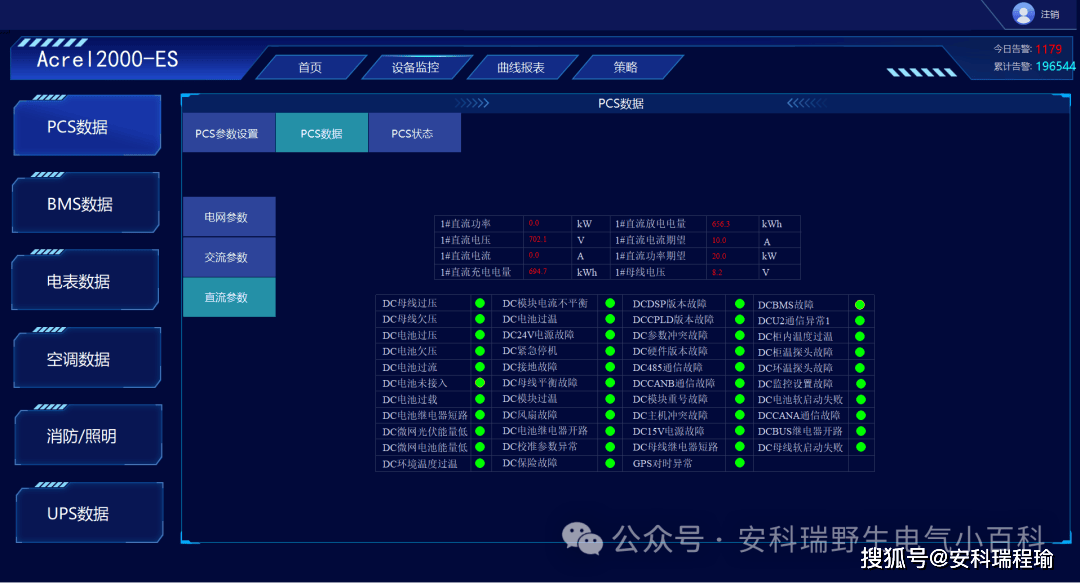This screenshot has width=1080, height=583.
Task: Switch to the PCS状态 tab
Action: pos(415,133)
